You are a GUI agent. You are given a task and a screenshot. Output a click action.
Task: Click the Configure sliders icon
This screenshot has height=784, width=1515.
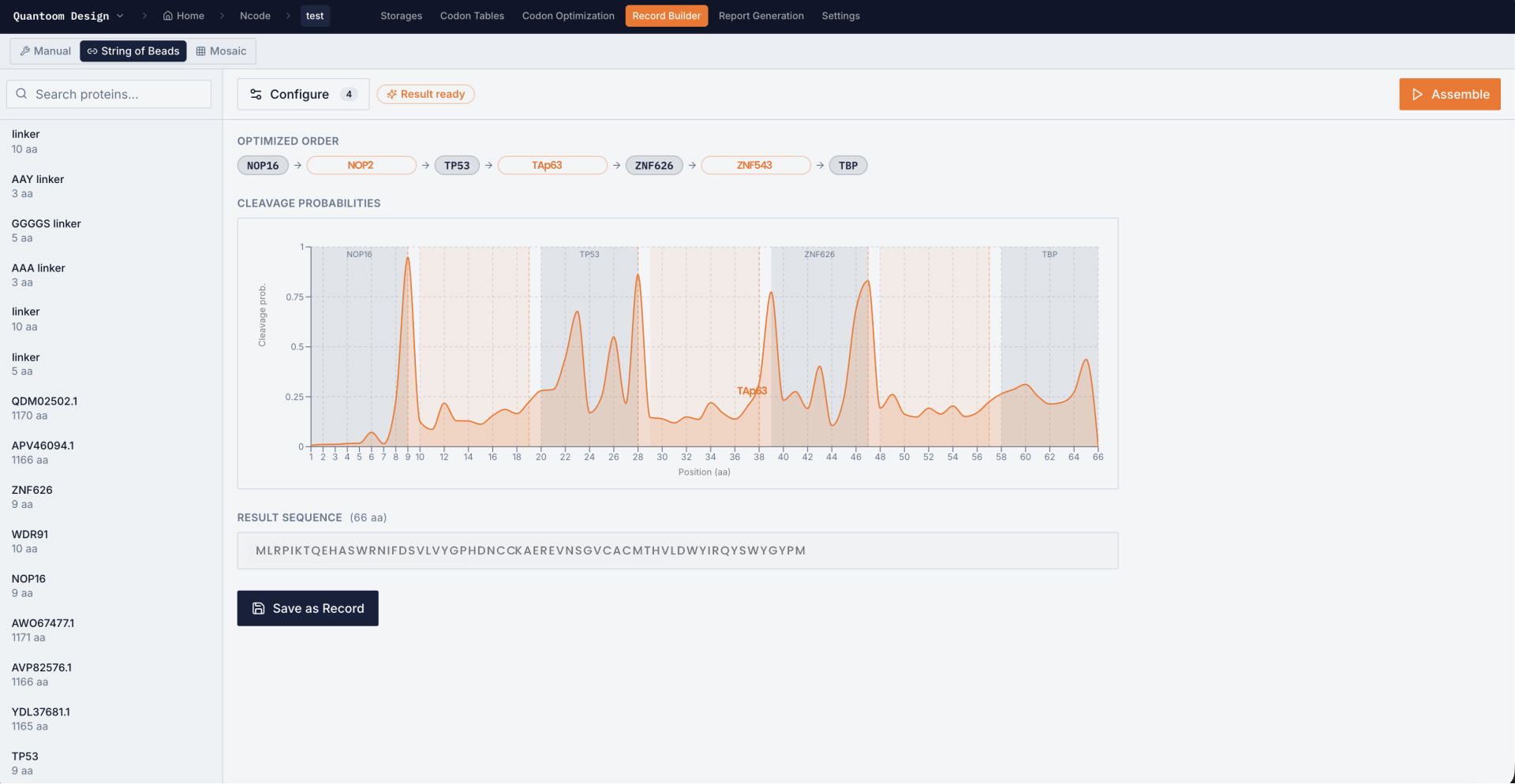pos(256,94)
